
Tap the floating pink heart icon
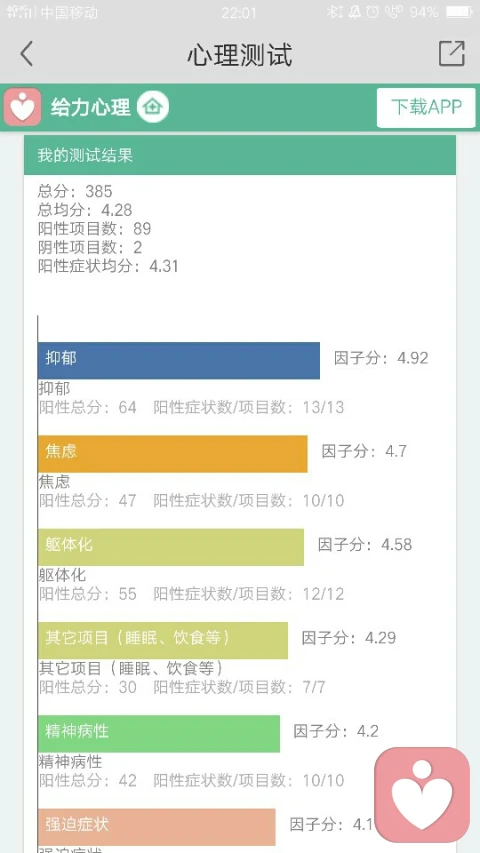[x=422, y=794]
